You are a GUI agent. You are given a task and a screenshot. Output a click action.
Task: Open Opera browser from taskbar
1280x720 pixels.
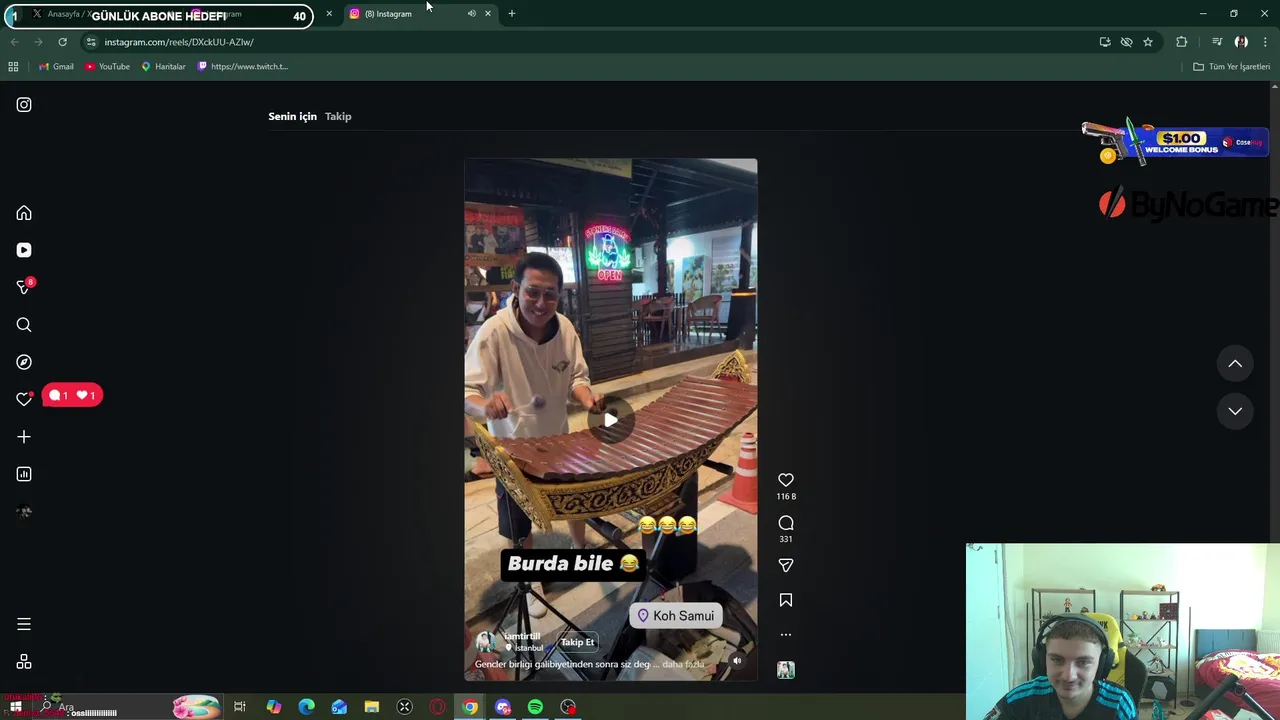pyautogui.click(x=437, y=707)
